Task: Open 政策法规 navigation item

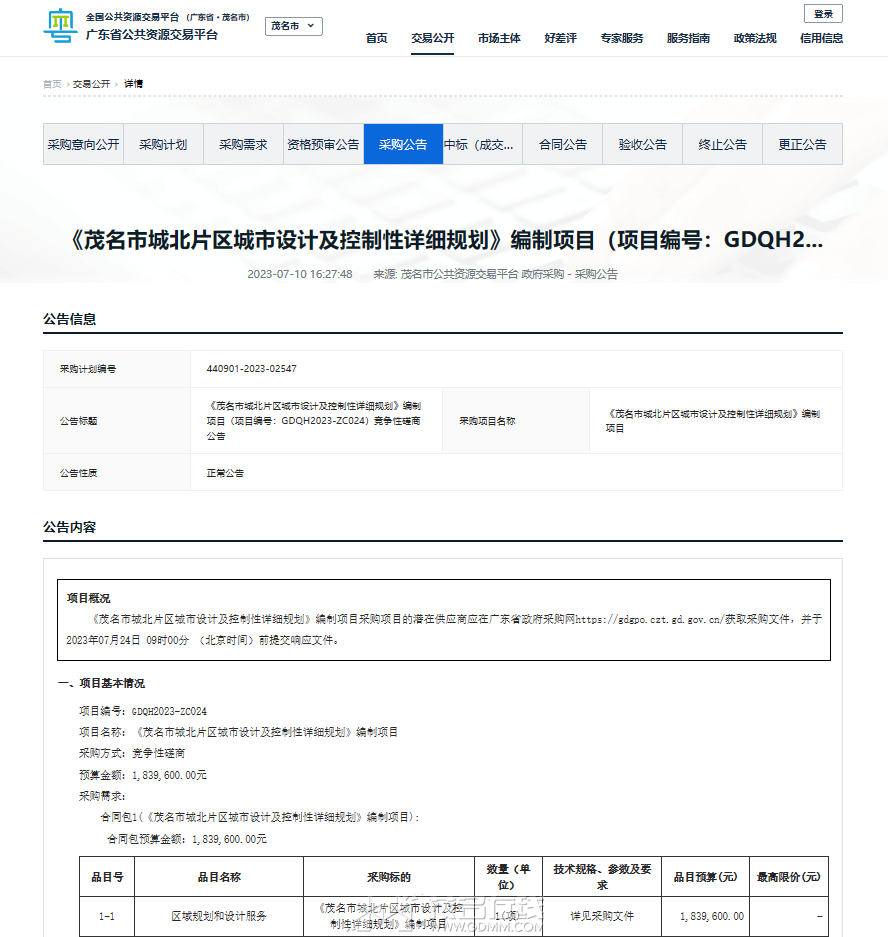Action: [755, 38]
